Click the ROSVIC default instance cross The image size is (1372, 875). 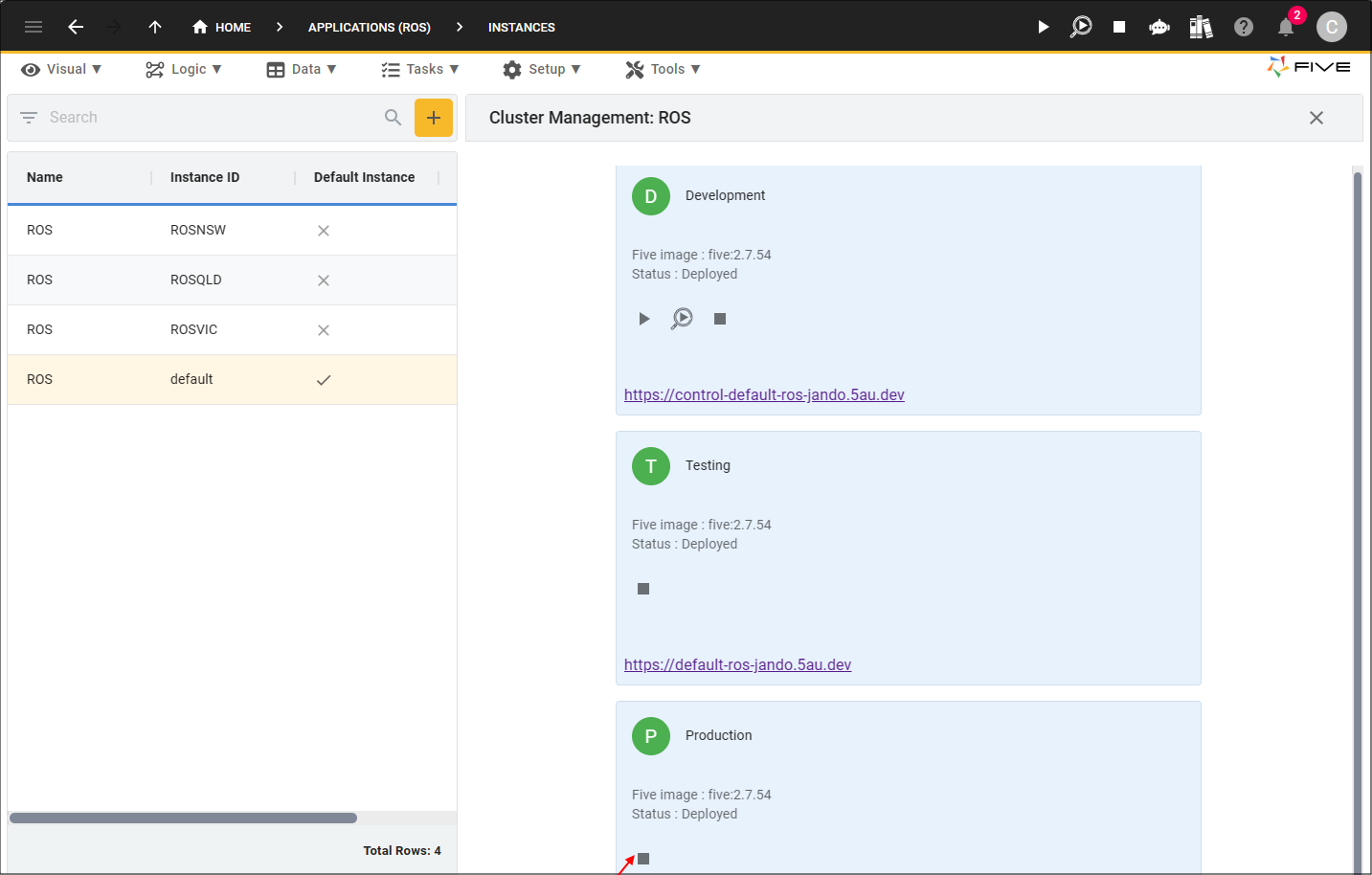click(x=324, y=330)
